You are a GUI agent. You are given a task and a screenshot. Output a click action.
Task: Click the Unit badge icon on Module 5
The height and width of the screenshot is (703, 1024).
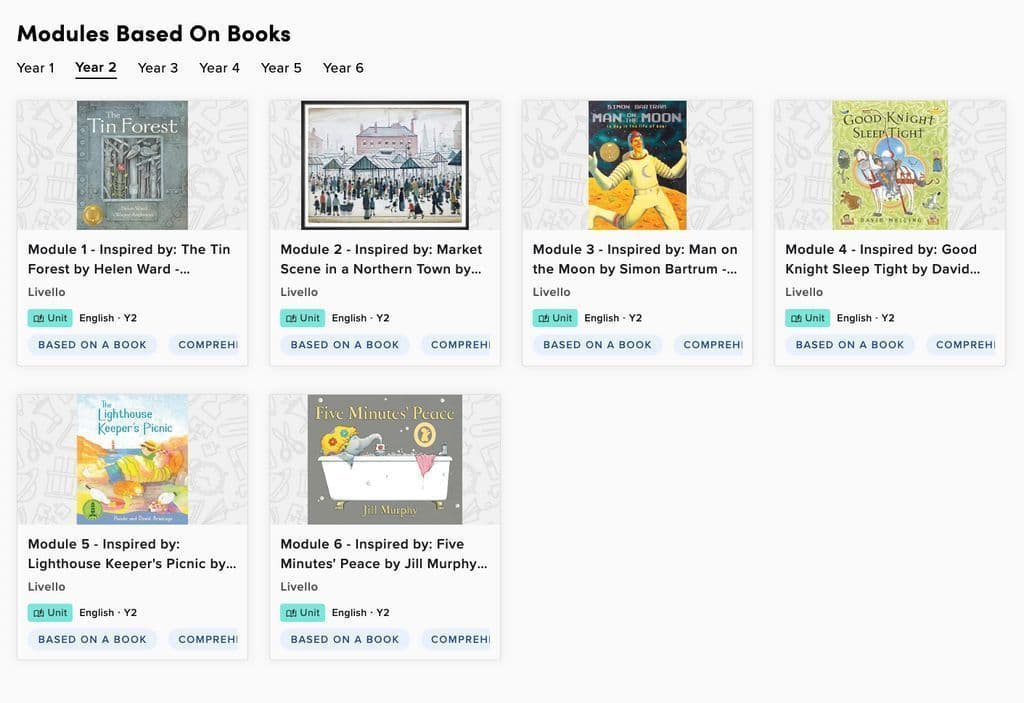coord(40,613)
